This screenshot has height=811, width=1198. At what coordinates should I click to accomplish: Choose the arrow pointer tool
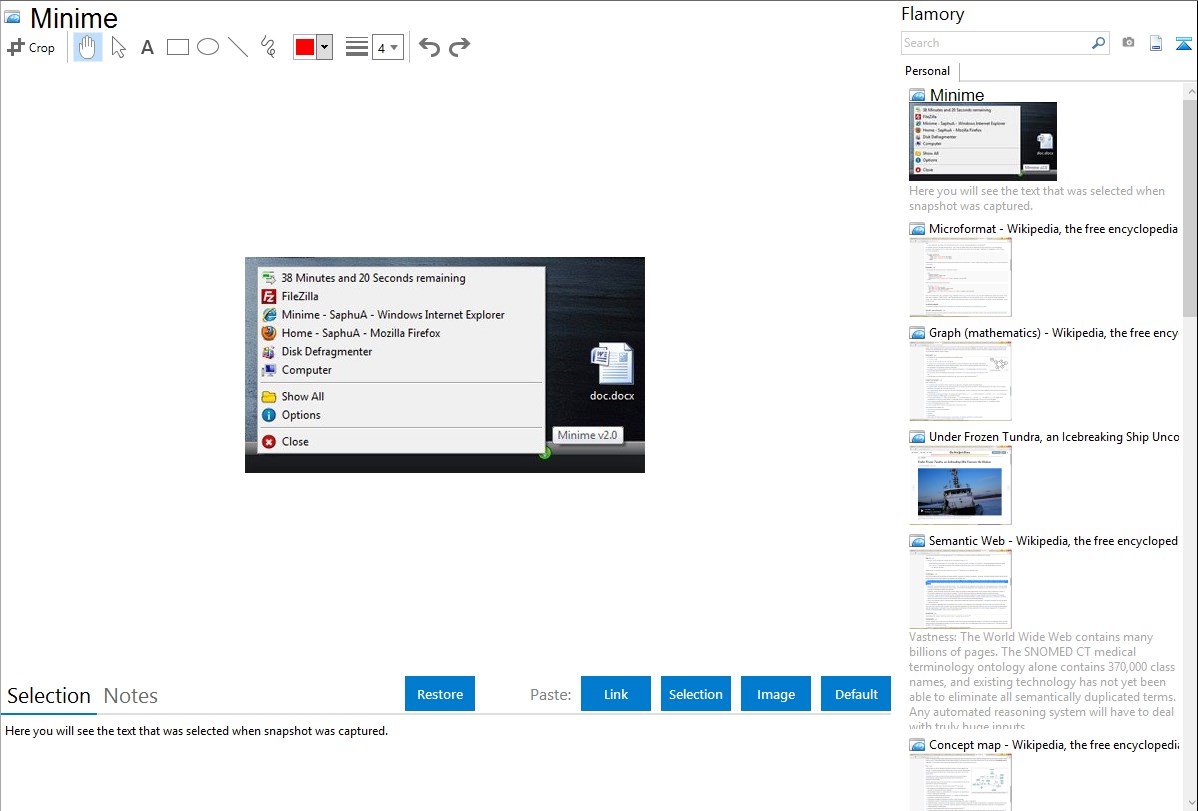(118, 47)
